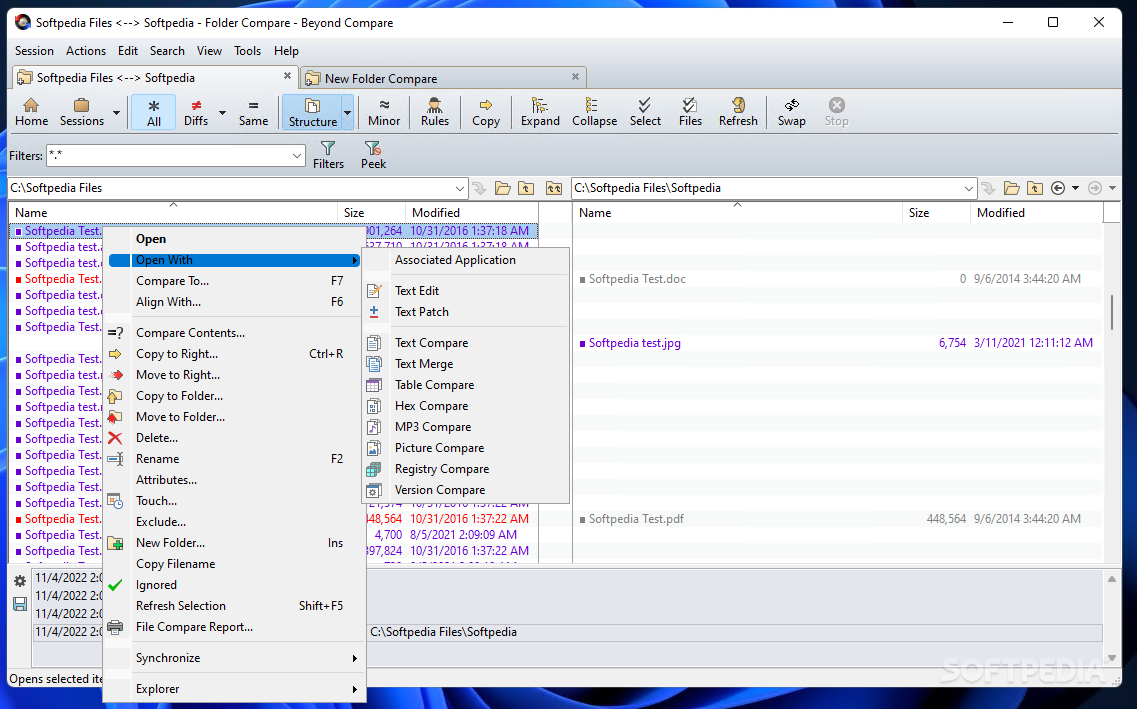Choose Text Patch from submenu
The height and width of the screenshot is (709, 1137).
[466, 312]
